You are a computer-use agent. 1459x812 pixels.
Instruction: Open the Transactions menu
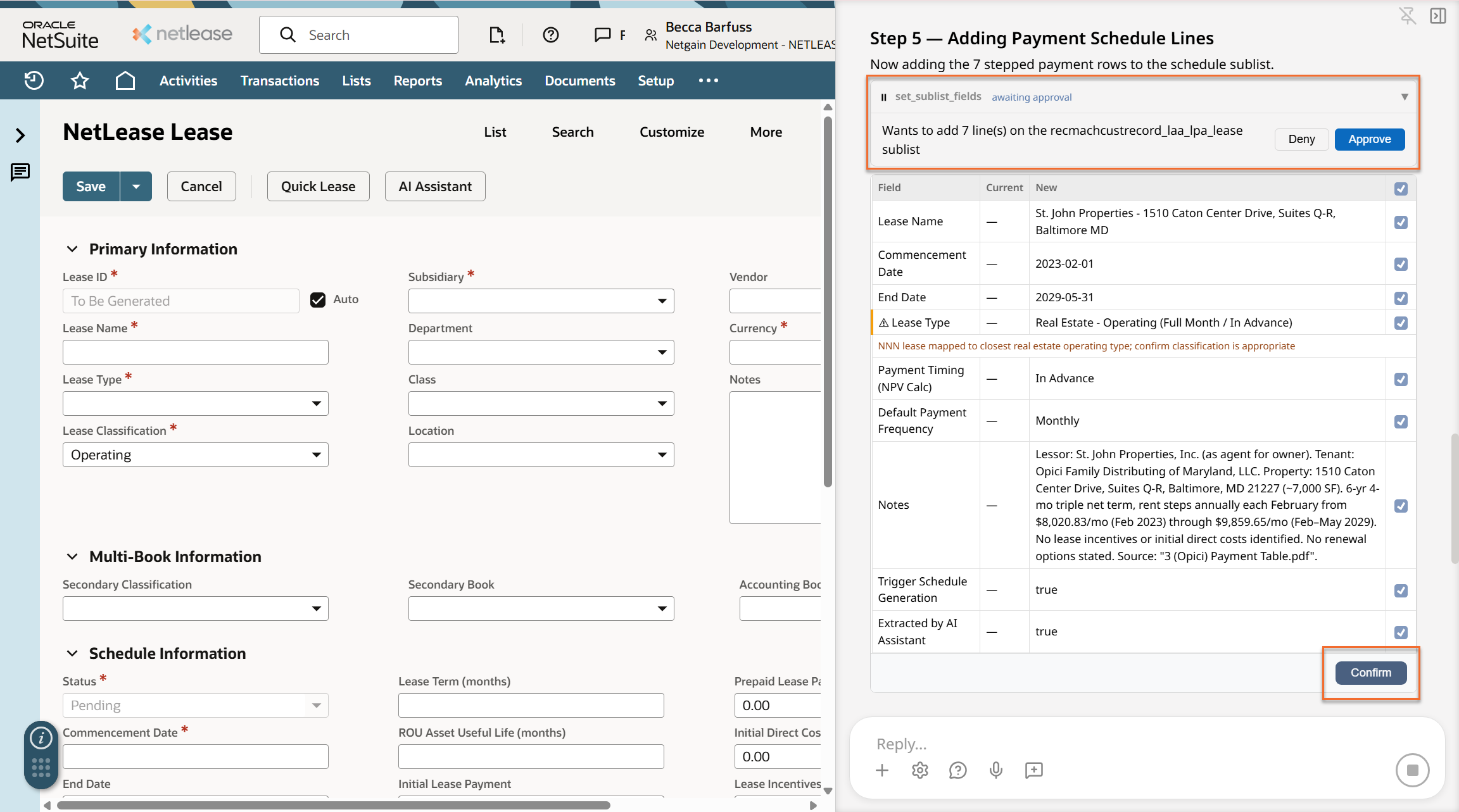pyautogui.click(x=280, y=80)
